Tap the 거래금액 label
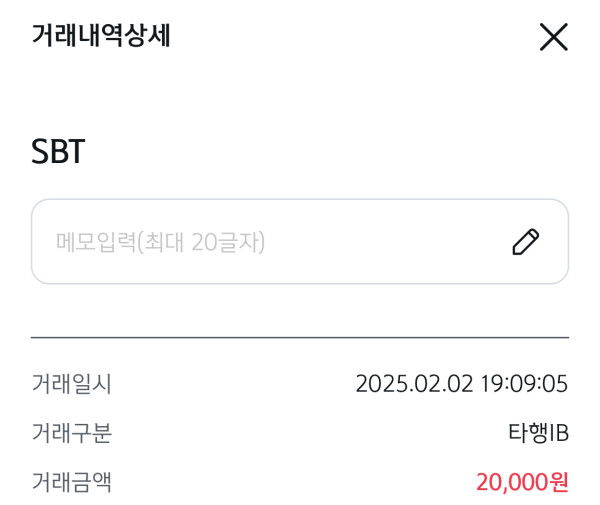 (x=71, y=483)
